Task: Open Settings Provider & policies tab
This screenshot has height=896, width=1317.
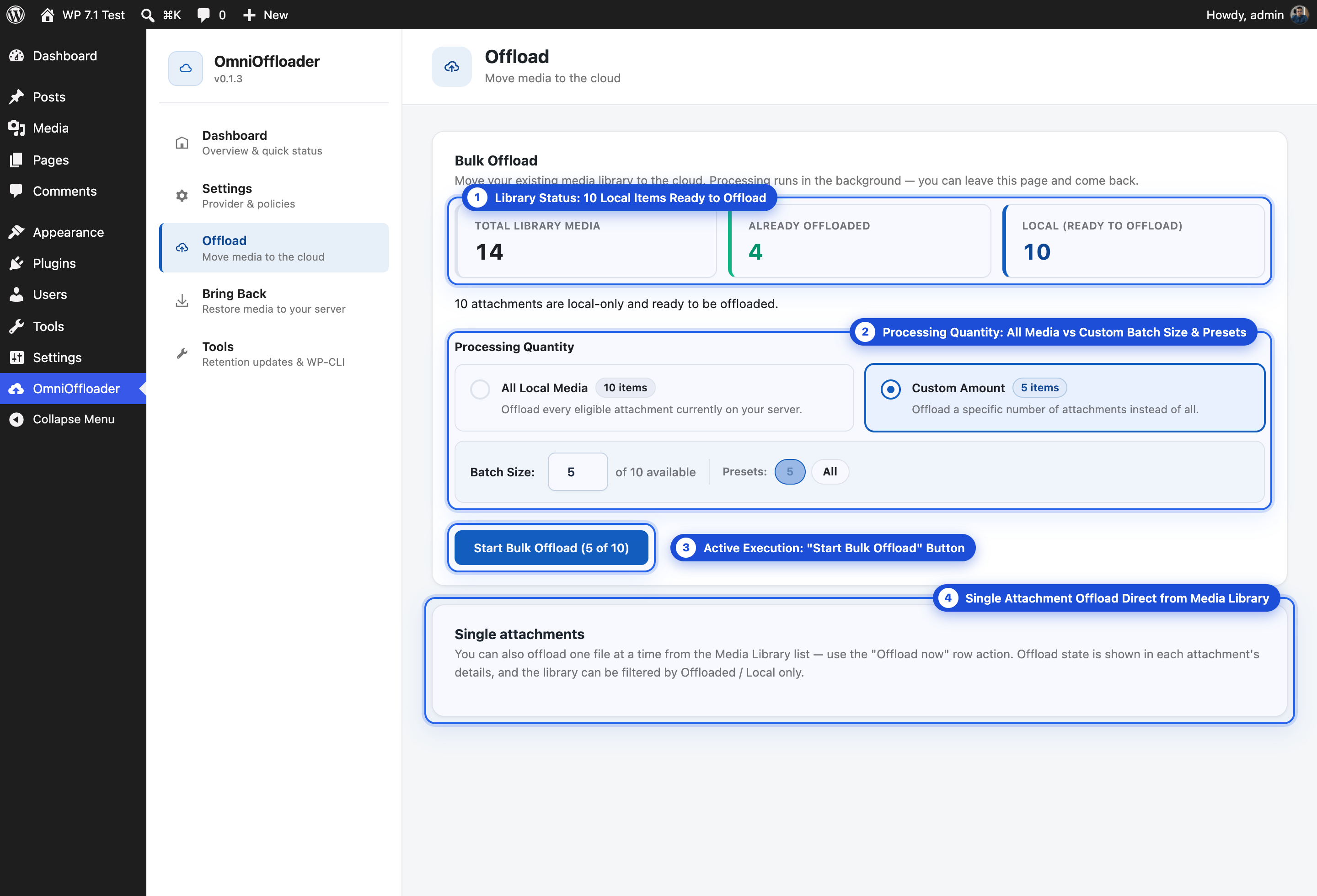Action: [274, 195]
